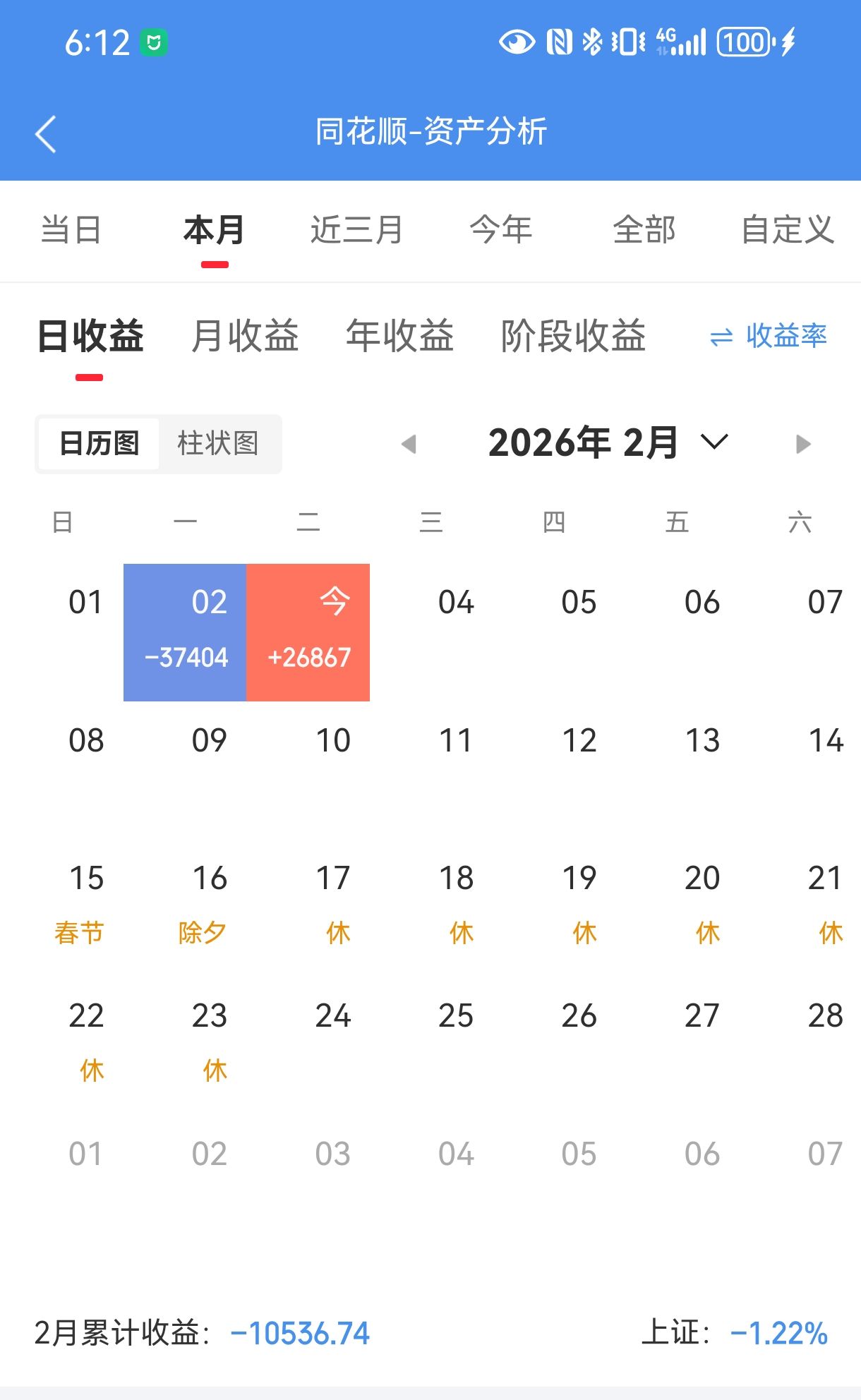Tap the back arrow in header
861x1400 pixels.
click(46, 133)
